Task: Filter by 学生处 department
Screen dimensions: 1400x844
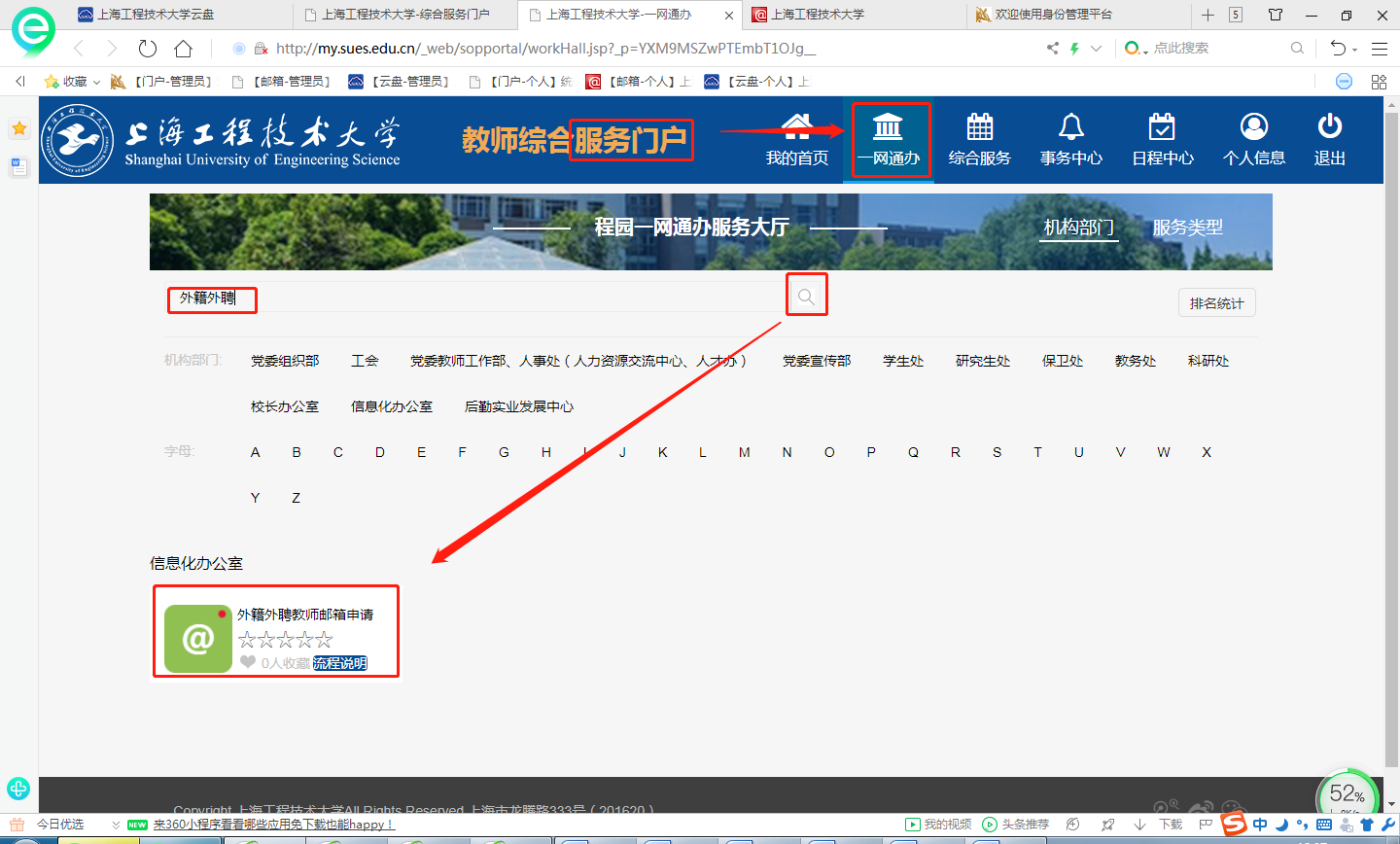Action: 903,361
